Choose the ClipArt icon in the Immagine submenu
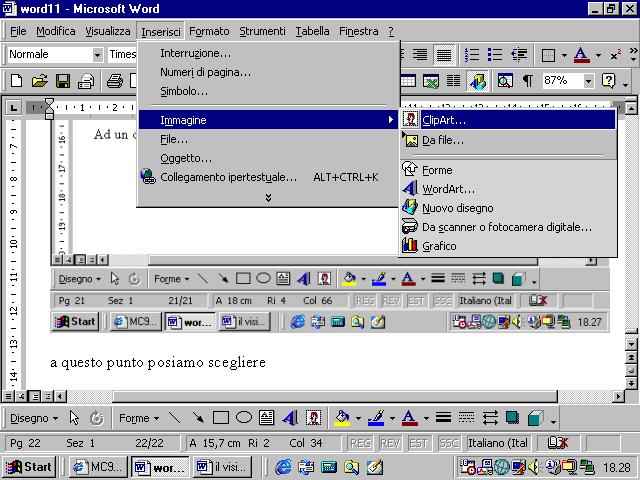Screen dimensions: 640x480 [410, 119]
